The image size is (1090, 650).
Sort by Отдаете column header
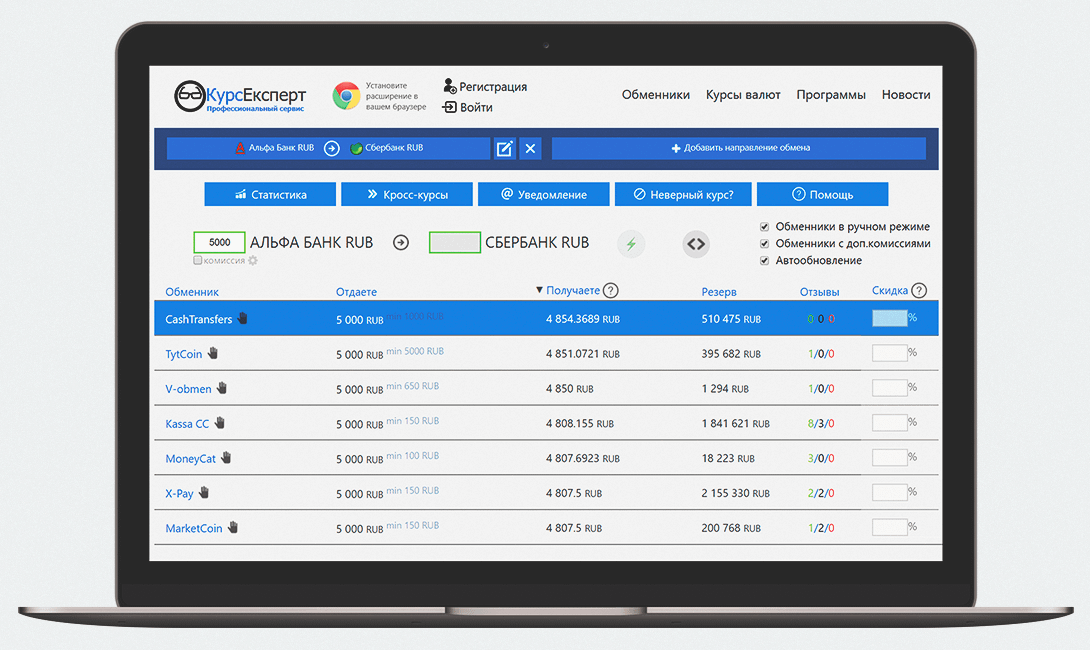357,292
